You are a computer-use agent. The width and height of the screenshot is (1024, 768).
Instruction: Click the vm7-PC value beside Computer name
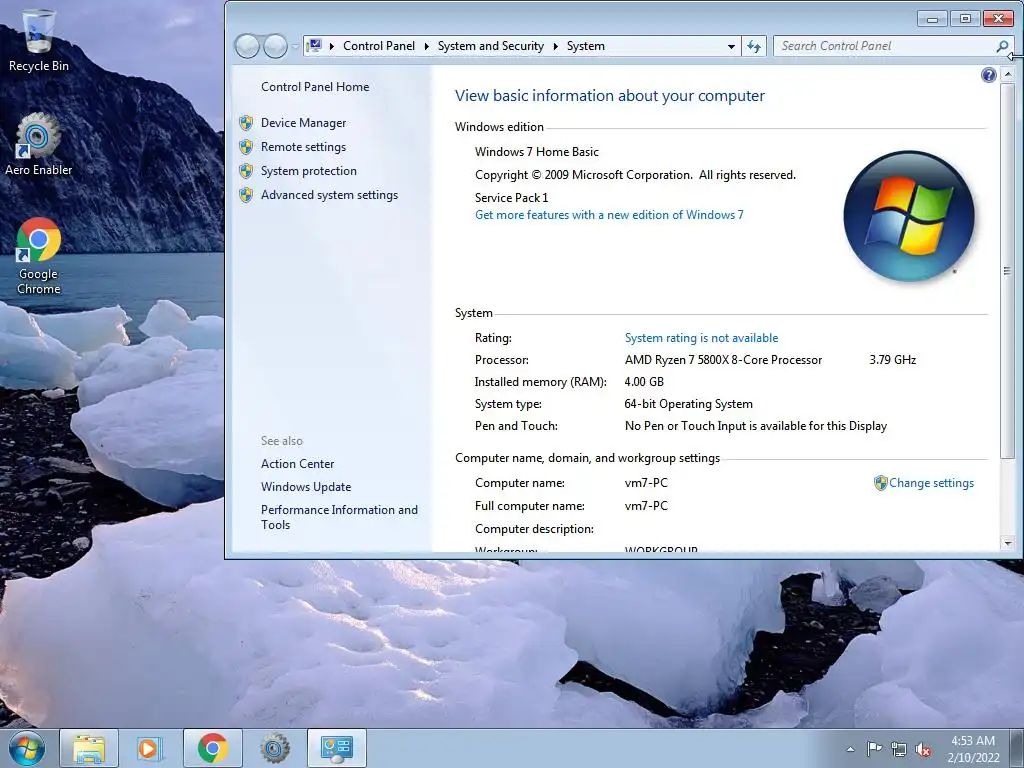tap(646, 483)
